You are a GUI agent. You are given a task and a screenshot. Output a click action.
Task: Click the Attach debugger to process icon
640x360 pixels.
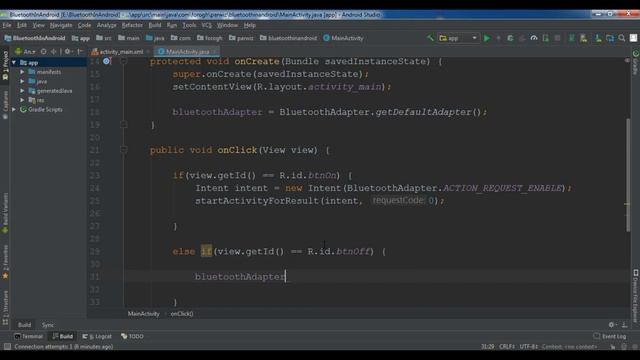[x=546, y=38]
